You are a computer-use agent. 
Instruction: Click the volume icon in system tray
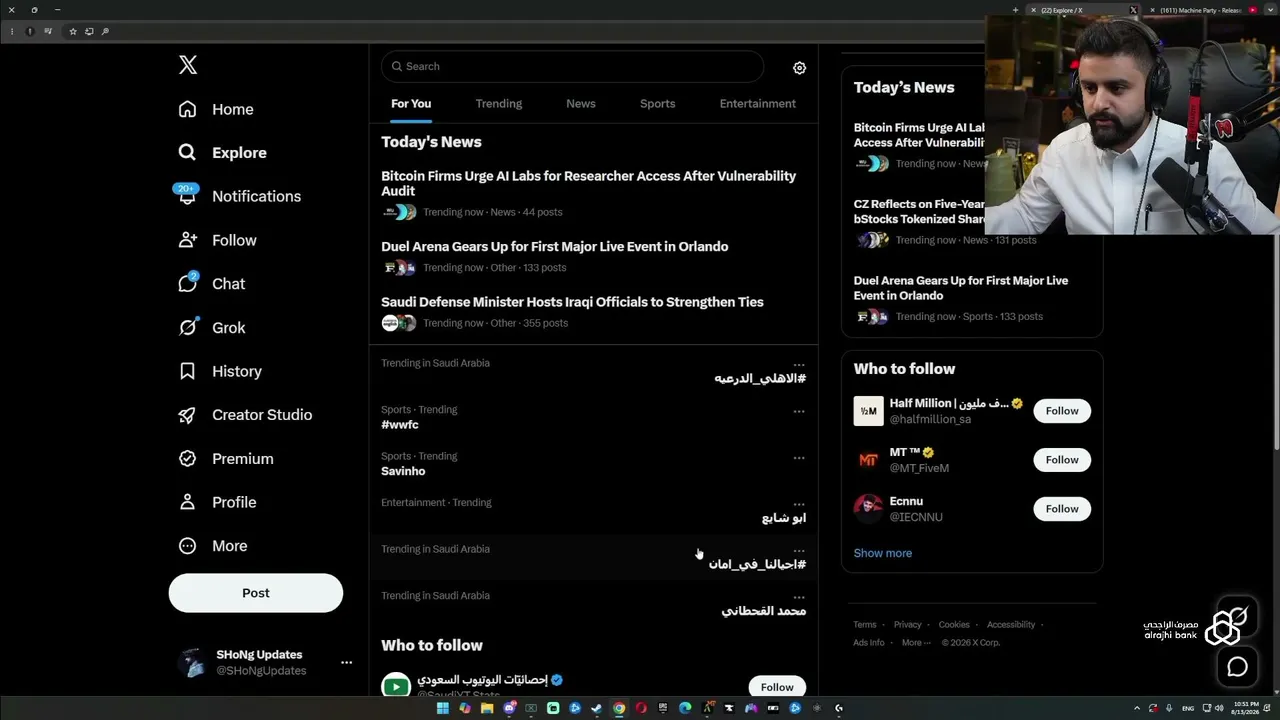1218,708
